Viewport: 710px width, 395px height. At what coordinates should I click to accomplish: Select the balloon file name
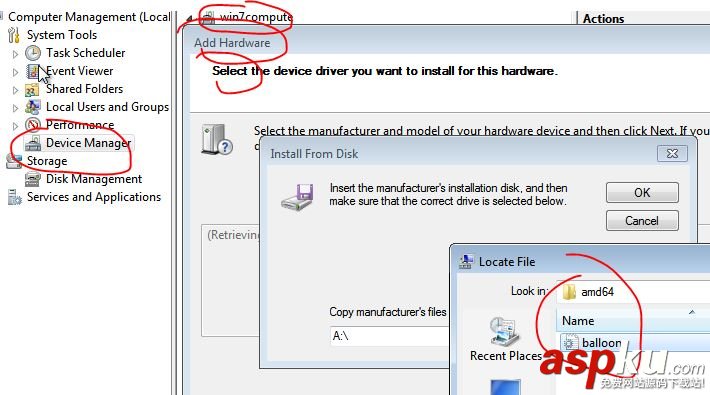coord(601,343)
